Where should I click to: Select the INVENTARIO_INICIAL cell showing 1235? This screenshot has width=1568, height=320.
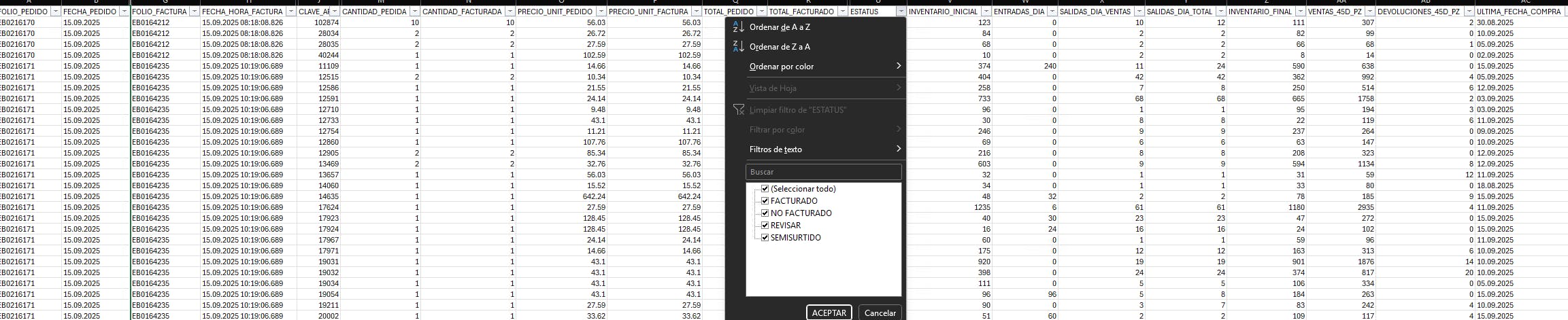pyautogui.click(x=950, y=207)
